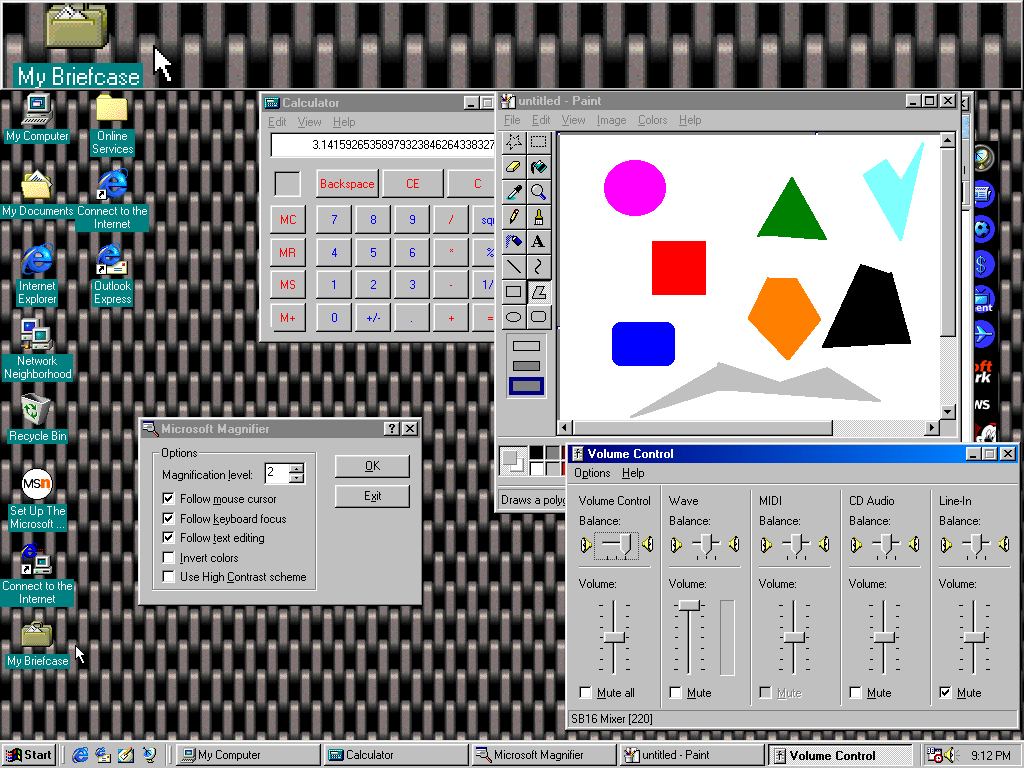This screenshot has height=768, width=1024.
Task: Choose the Airbrush tool in Paint
Action: [x=514, y=242]
